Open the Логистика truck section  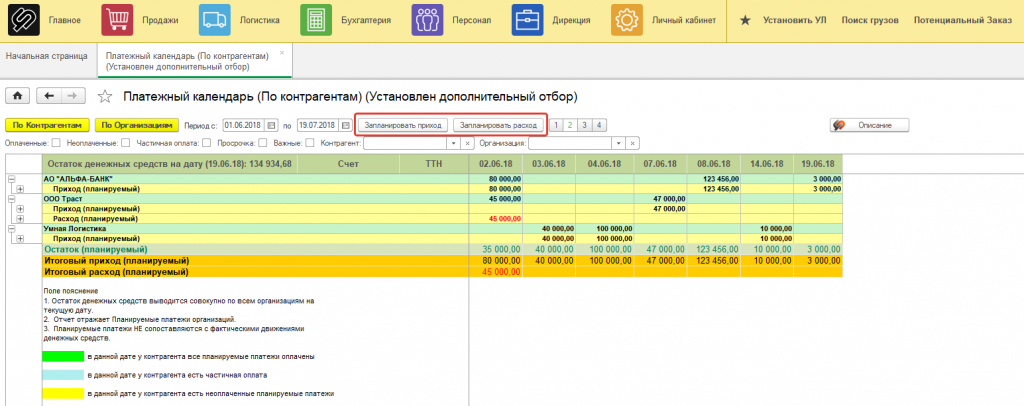[x=215, y=20]
